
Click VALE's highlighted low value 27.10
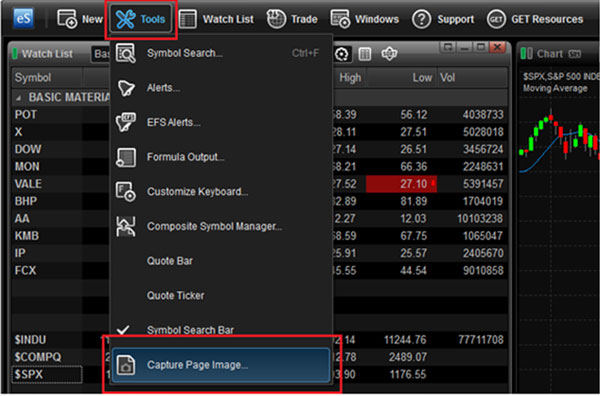tap(401, 184)
